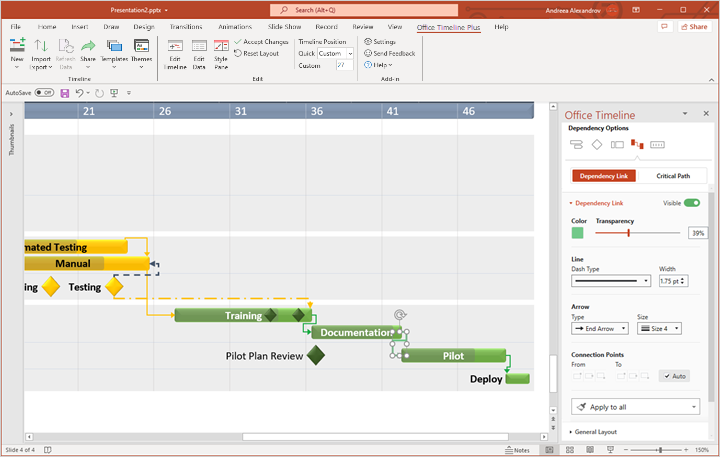
Task: Toggle the AutoSave switch
Action: 44,93
